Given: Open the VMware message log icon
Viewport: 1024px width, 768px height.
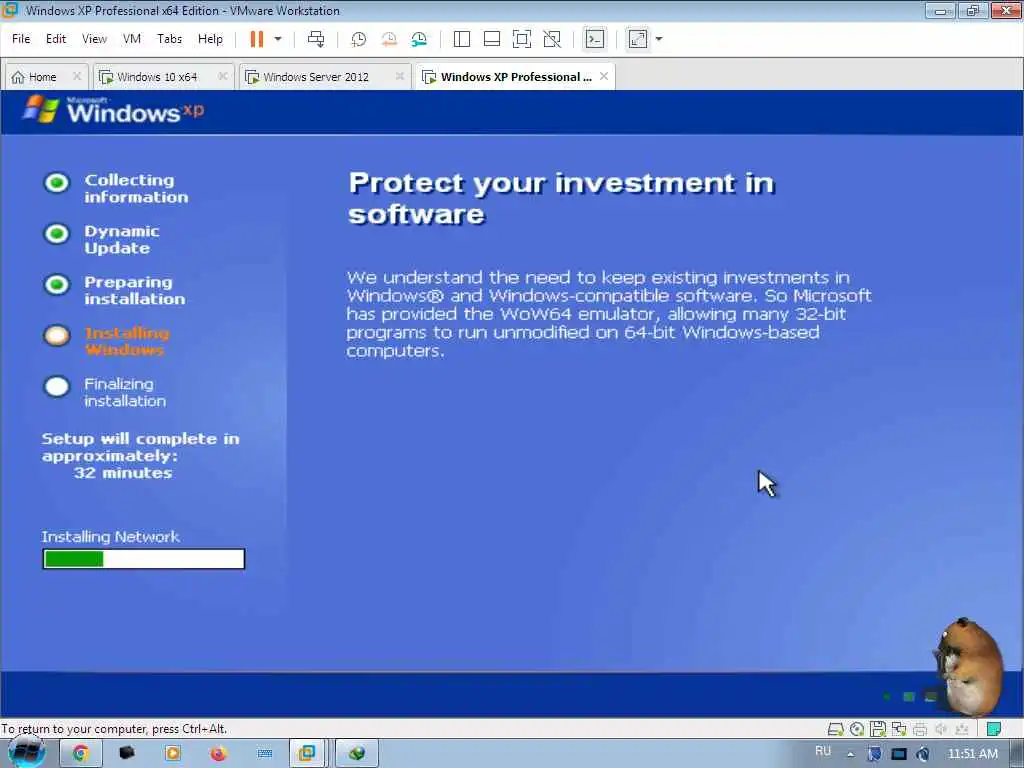Looking at the screenshot, I should point(994,729).
